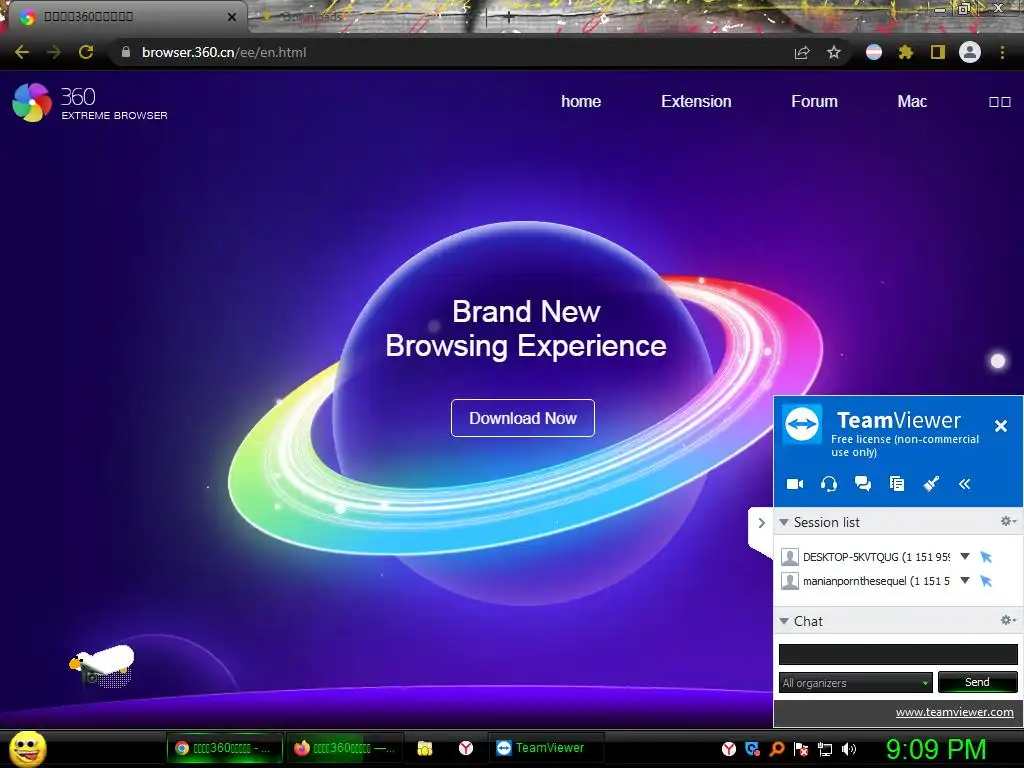Open the smiley Start button
The width and height of the screenshot is (1024, 768).
[28, 748]
